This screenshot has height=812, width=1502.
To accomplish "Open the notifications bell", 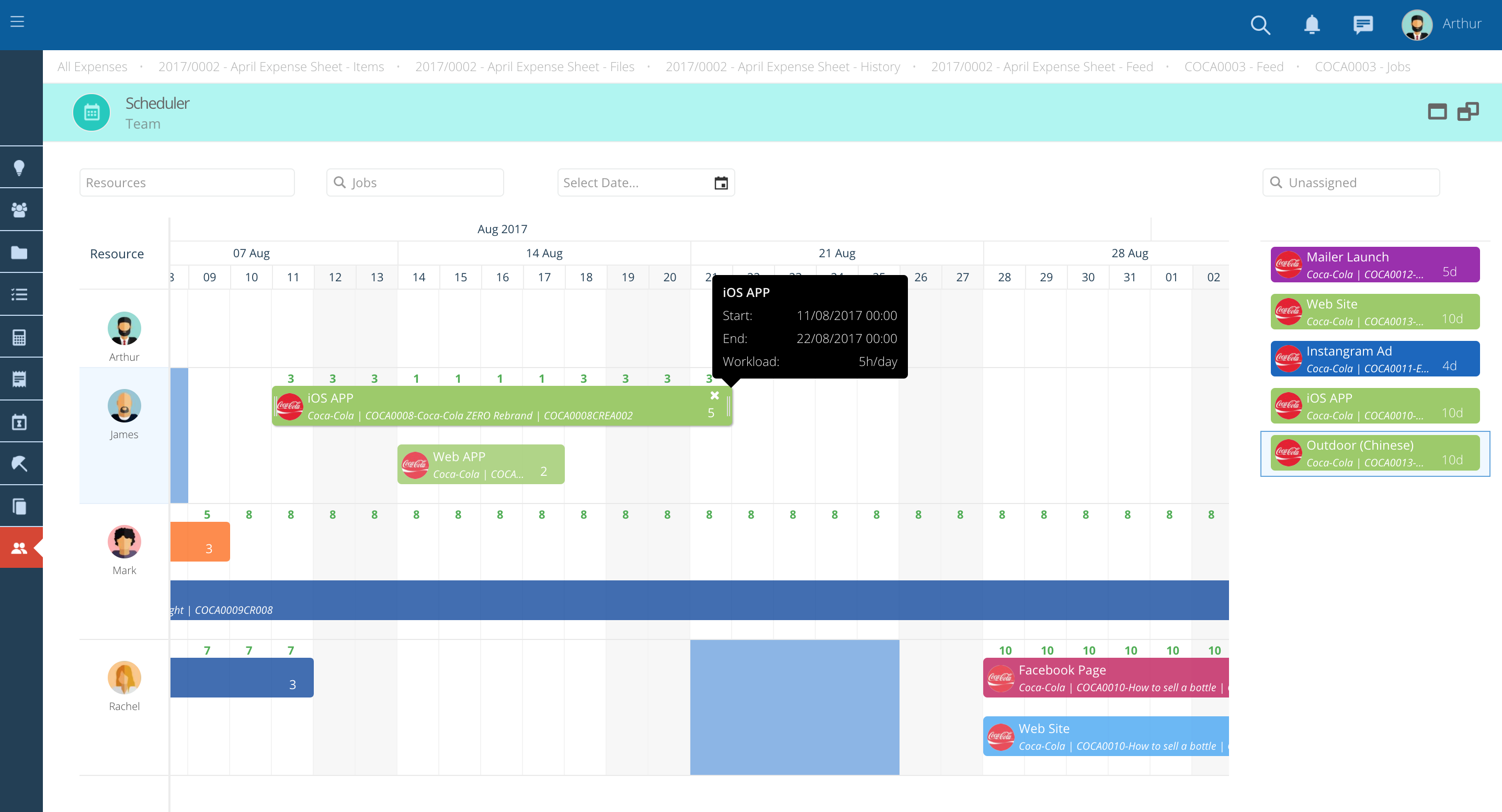I will point(1312,25).
